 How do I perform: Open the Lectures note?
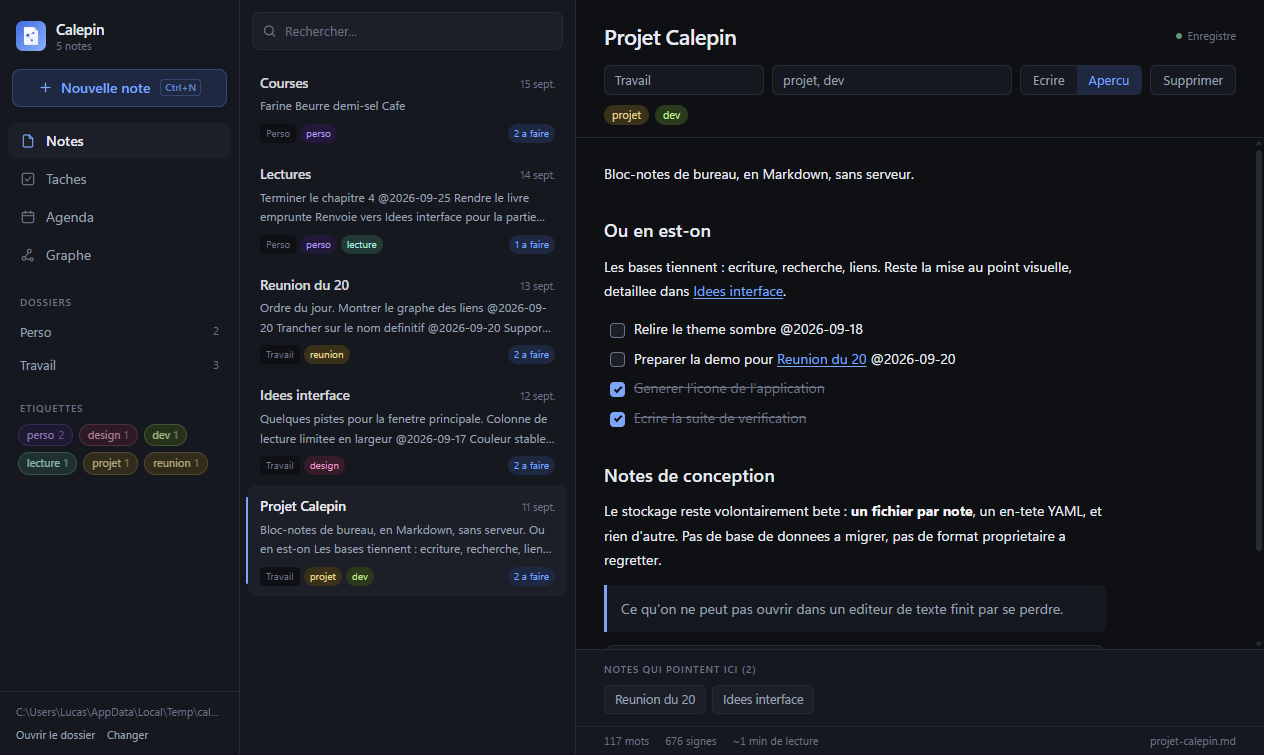coord(407,208)
